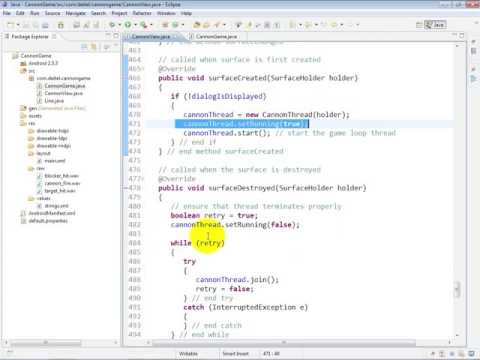
Task: Click the Package Explorer horizontal scrollbar
Action: pos(45,342)
